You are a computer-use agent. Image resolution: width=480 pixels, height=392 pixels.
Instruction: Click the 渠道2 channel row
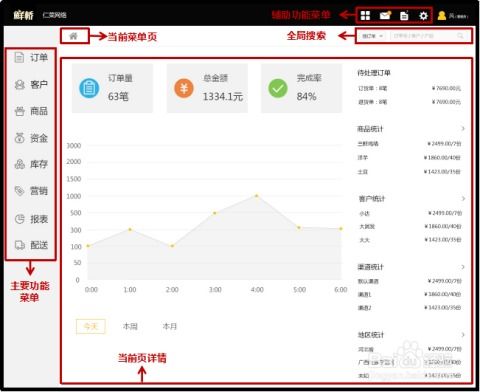(409, 308)
